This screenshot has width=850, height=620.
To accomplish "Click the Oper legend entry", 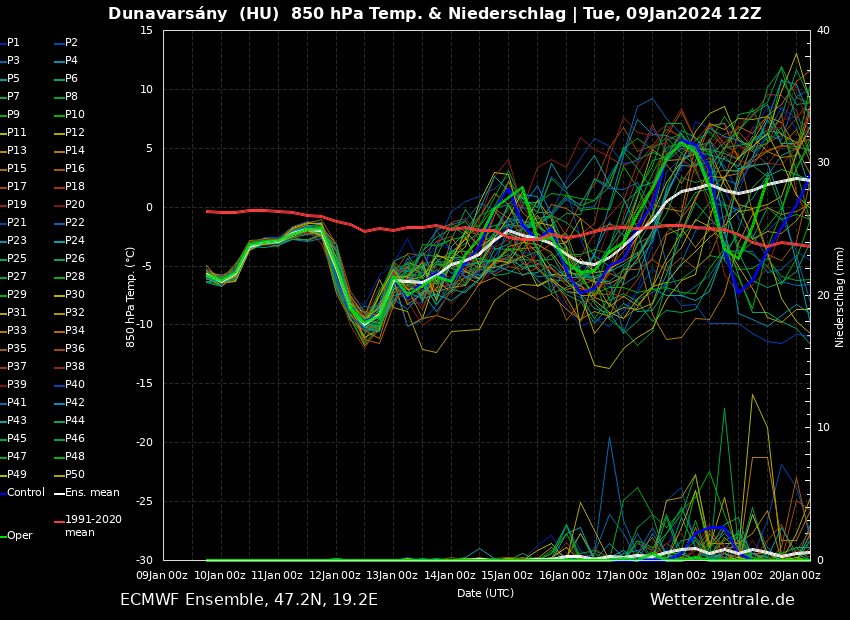I will point(20,536).
